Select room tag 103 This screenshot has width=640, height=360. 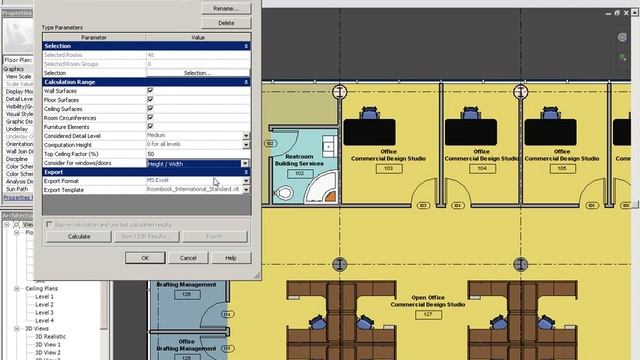[389, 169]
